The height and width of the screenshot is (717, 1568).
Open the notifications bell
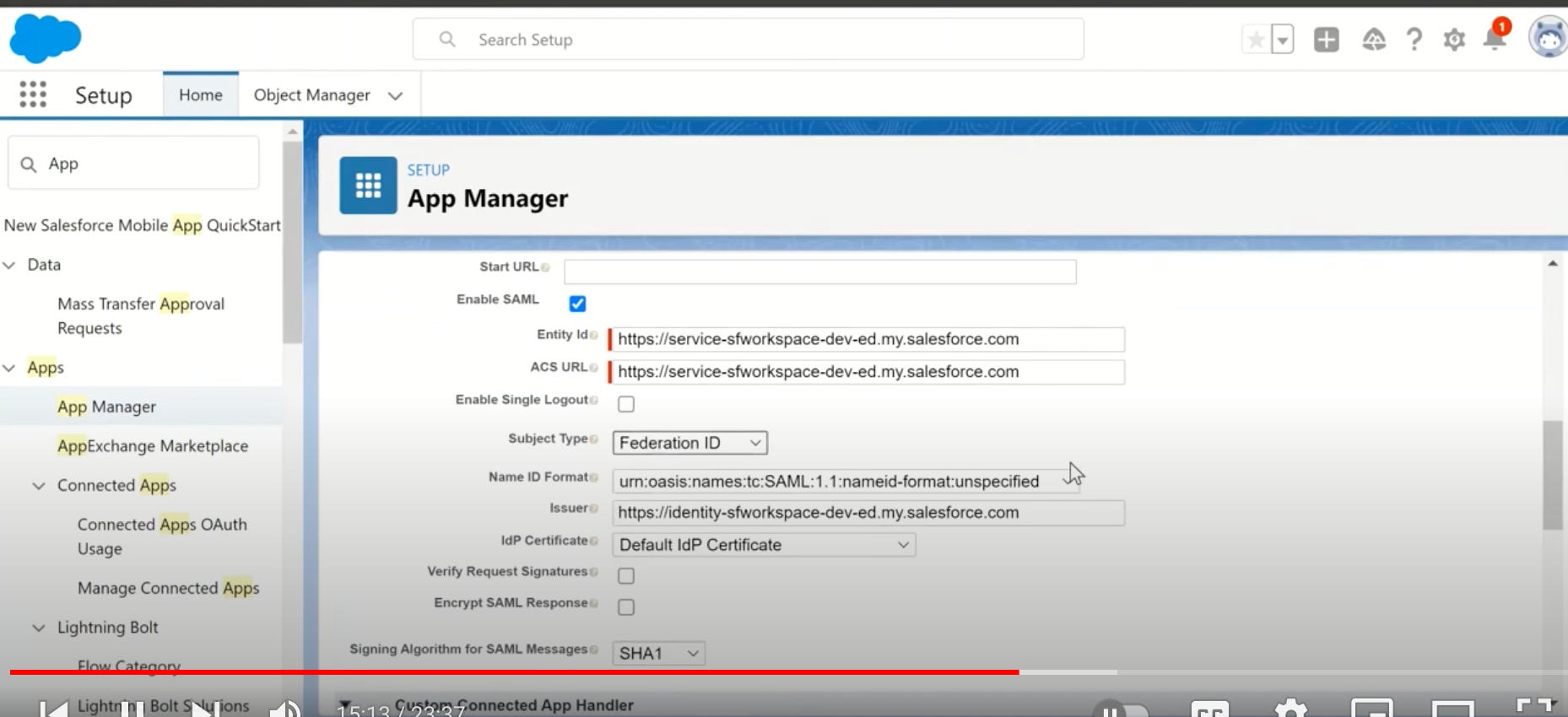1495,38
